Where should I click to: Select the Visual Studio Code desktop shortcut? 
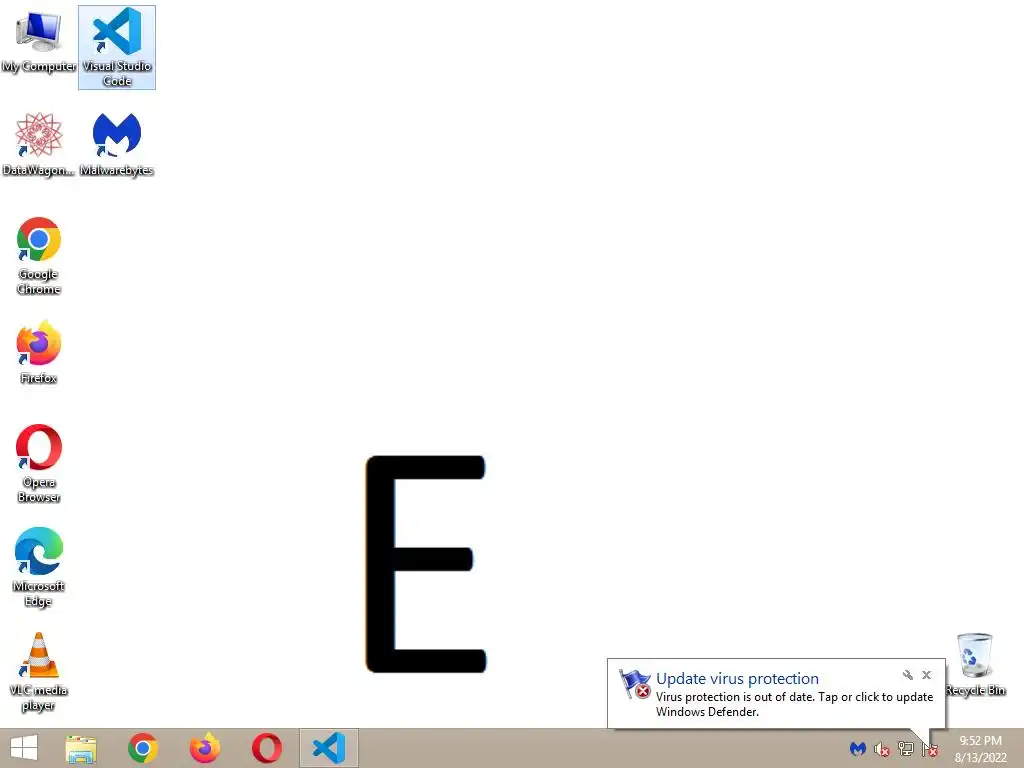(x=117, y=48)
